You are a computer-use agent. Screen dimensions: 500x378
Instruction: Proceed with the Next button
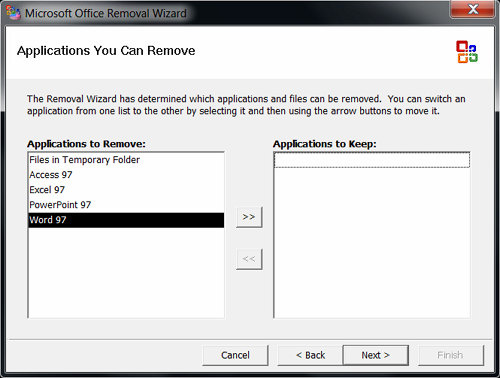[376, 355]
